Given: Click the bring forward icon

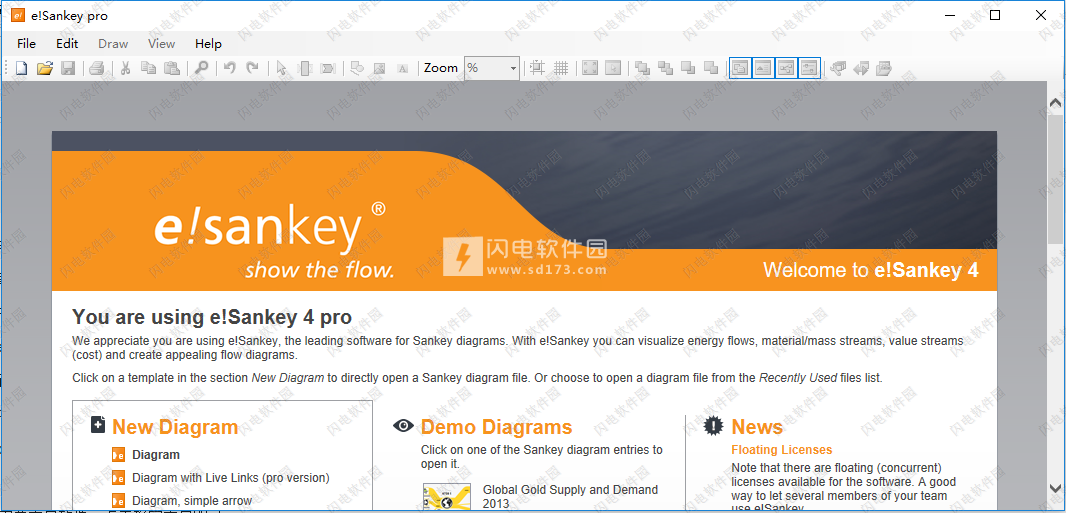Looking at the screenshot, I should (x=666, y=68).
